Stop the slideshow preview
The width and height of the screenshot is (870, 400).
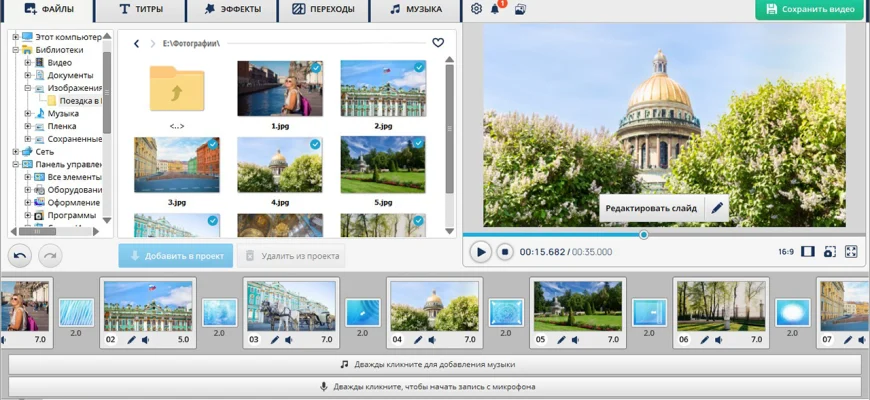tap(505, 252)
